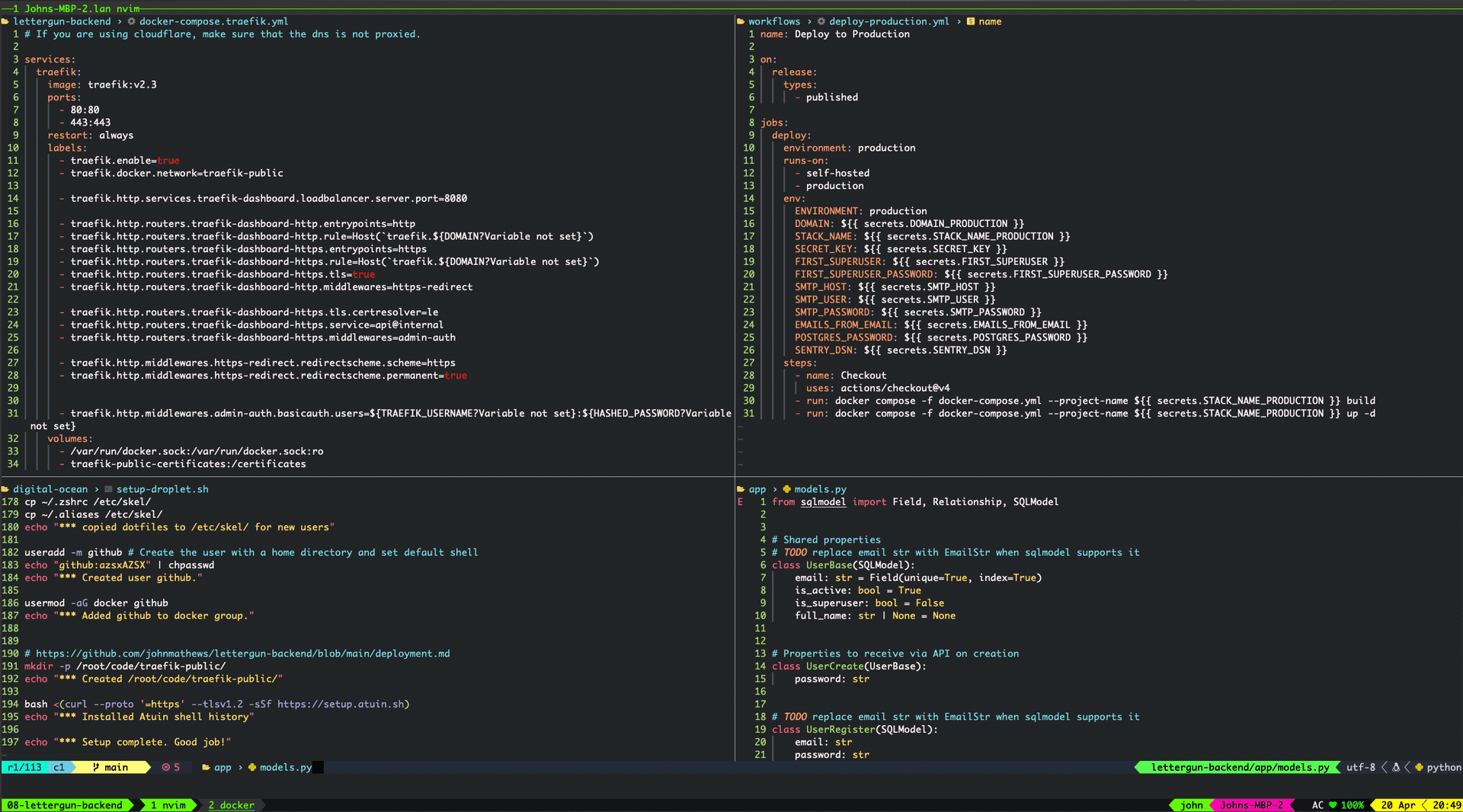Click the setup.atuin.sh URL on line 194
This screenshot has height=812, width=1463.
(341, 704)
